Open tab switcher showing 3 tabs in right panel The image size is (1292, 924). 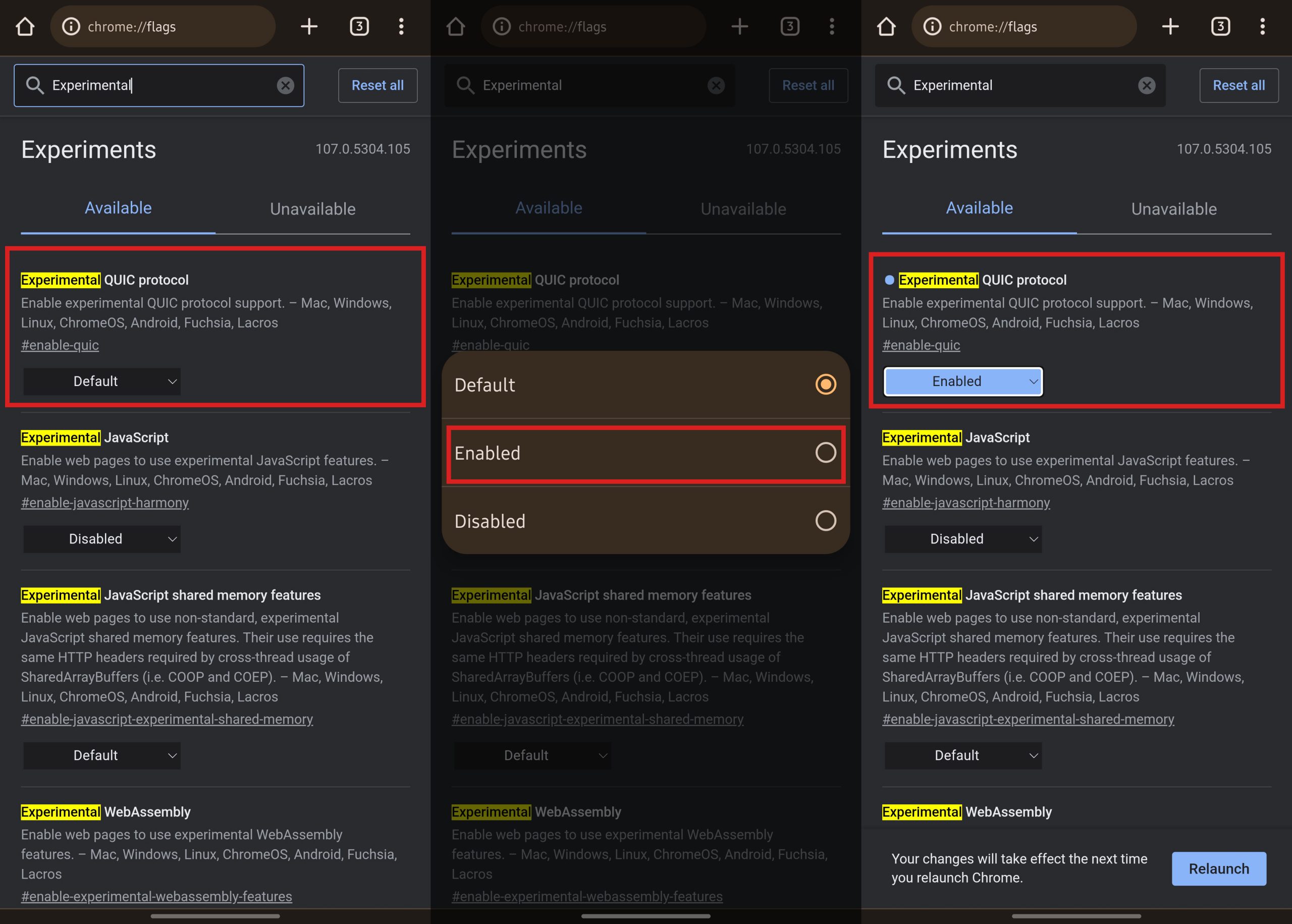[x=1220, y=26]
